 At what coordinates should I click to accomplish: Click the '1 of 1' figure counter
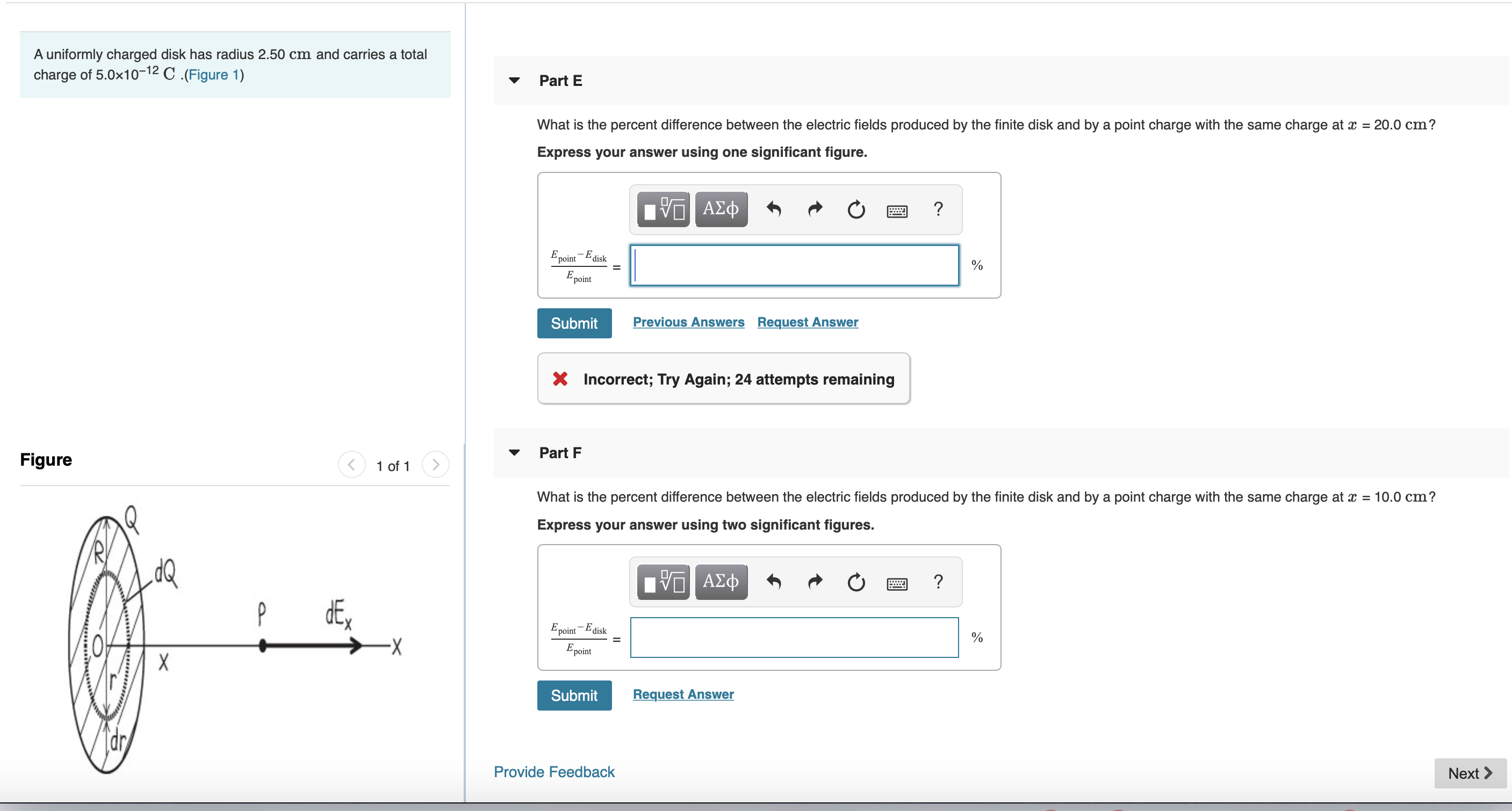(x=393, y=466)
